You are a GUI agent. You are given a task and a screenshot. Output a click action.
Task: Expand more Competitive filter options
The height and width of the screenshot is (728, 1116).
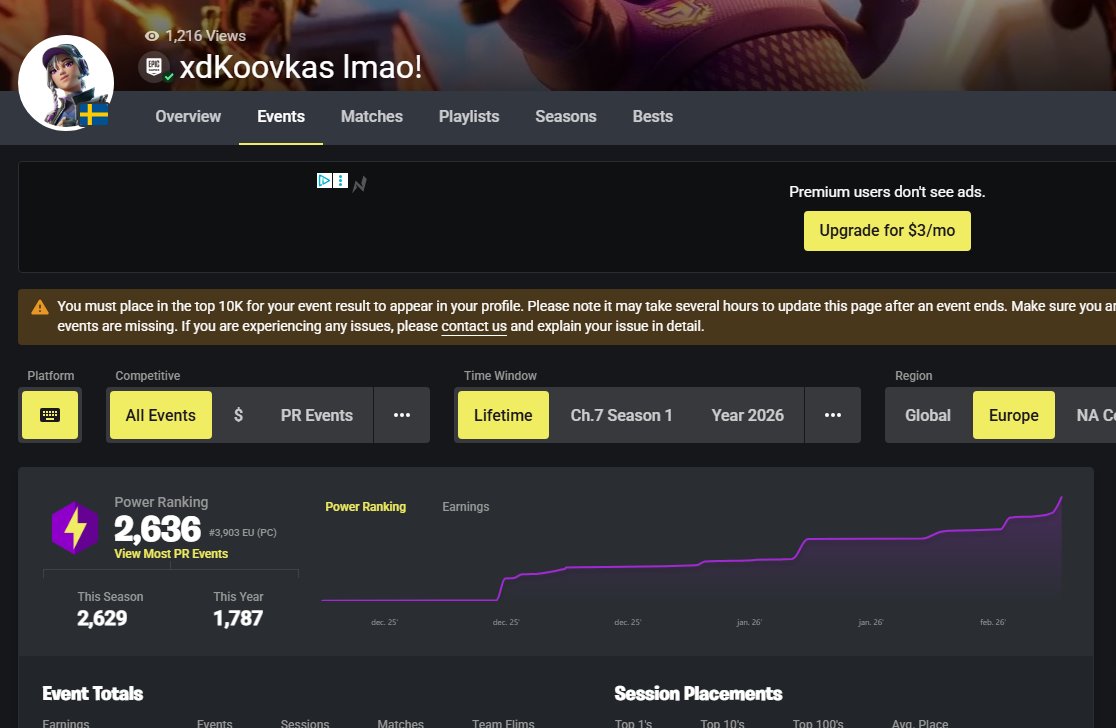click(x=402, y=415)
